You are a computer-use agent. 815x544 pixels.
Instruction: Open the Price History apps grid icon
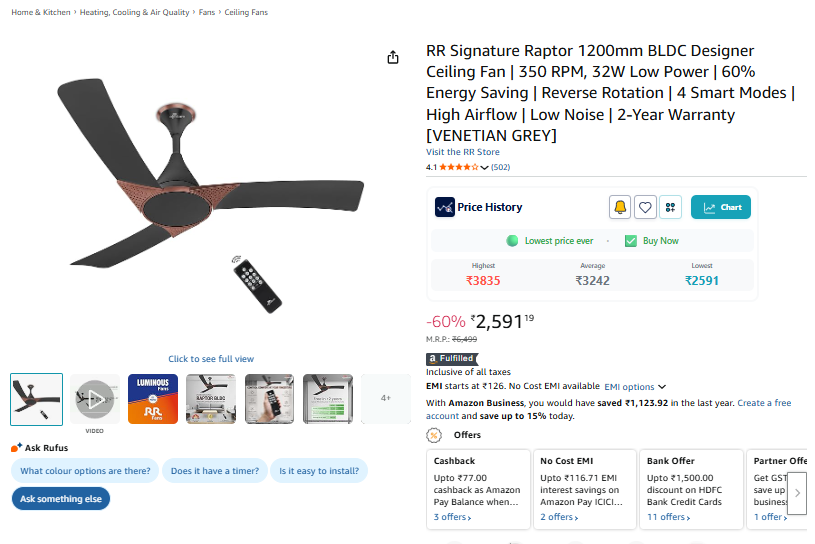pyautogui.click(x=671, y=207)
